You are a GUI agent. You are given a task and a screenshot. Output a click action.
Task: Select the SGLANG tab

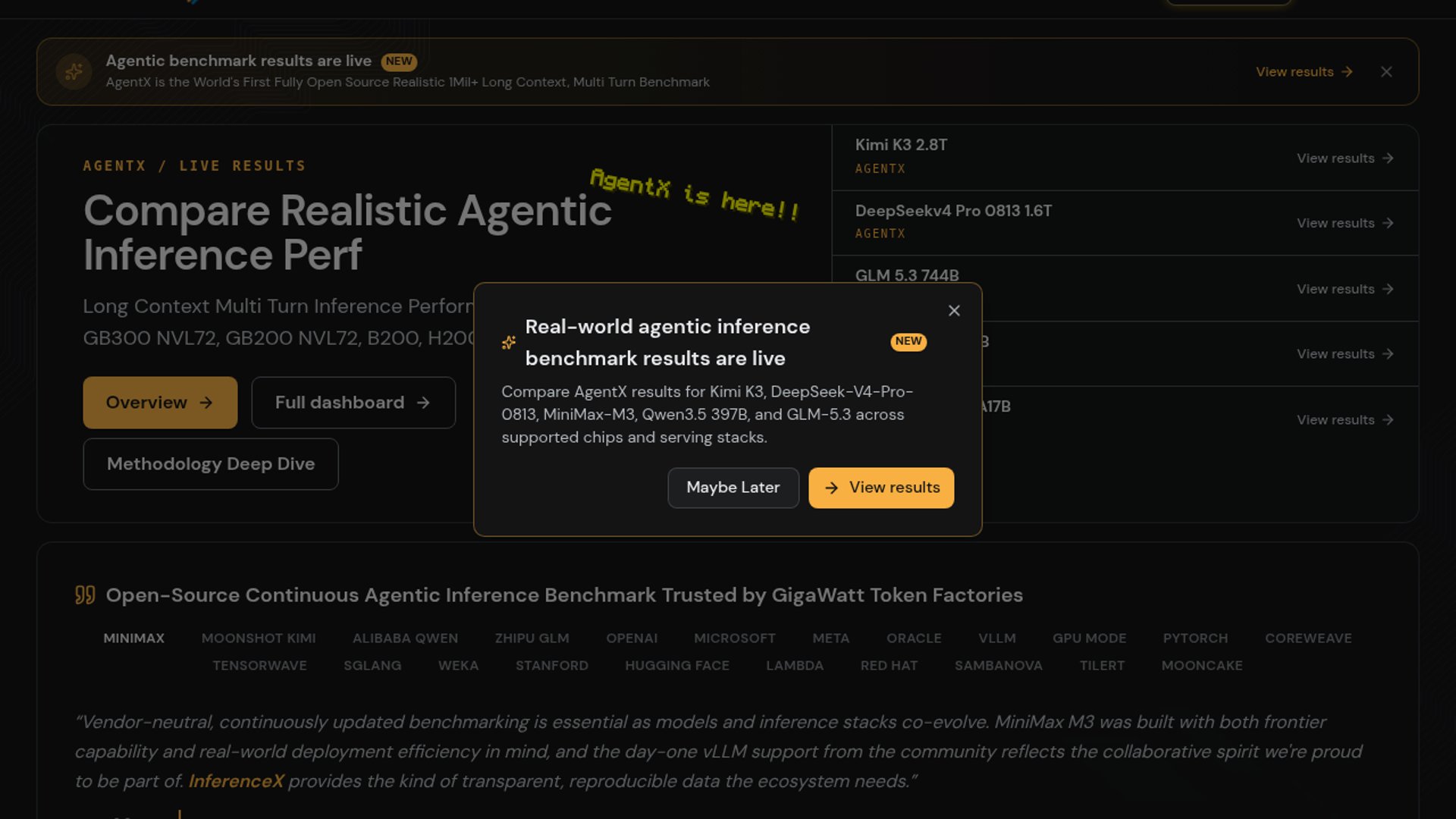point(372,666)
